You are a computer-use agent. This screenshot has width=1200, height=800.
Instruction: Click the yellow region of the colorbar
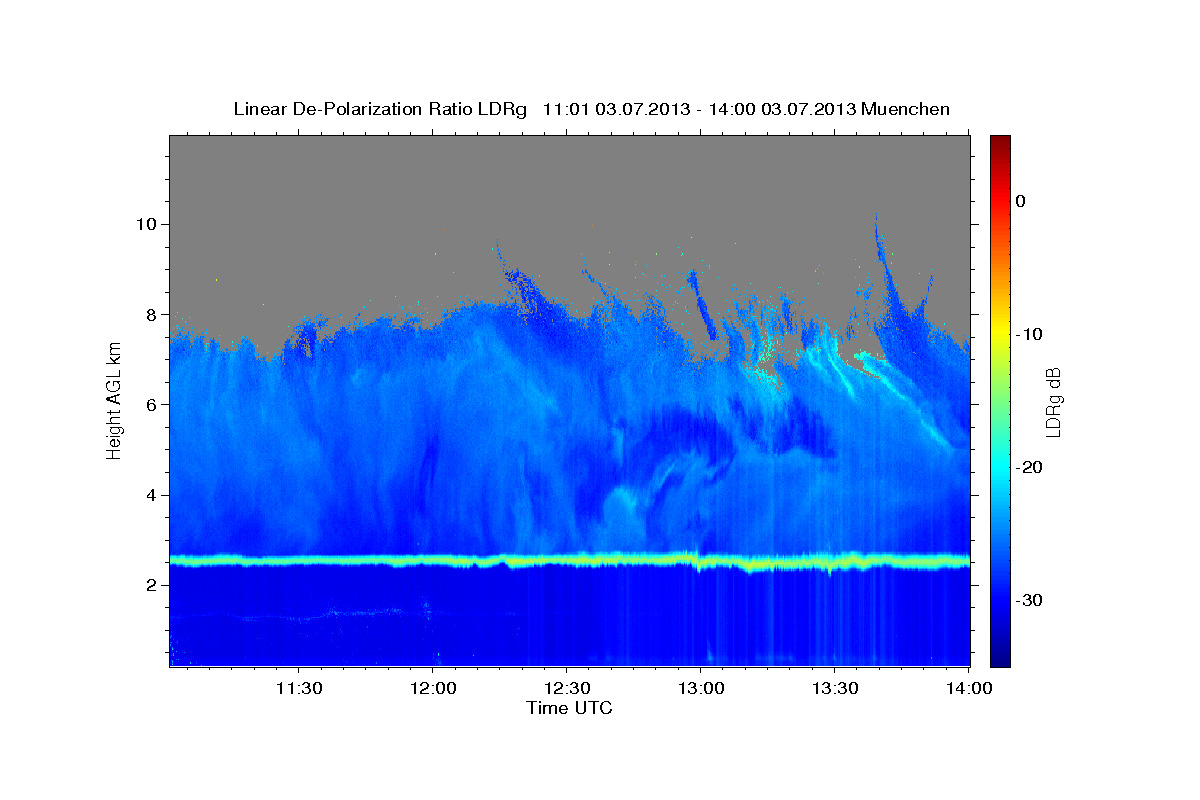[x=1000, y=334]
